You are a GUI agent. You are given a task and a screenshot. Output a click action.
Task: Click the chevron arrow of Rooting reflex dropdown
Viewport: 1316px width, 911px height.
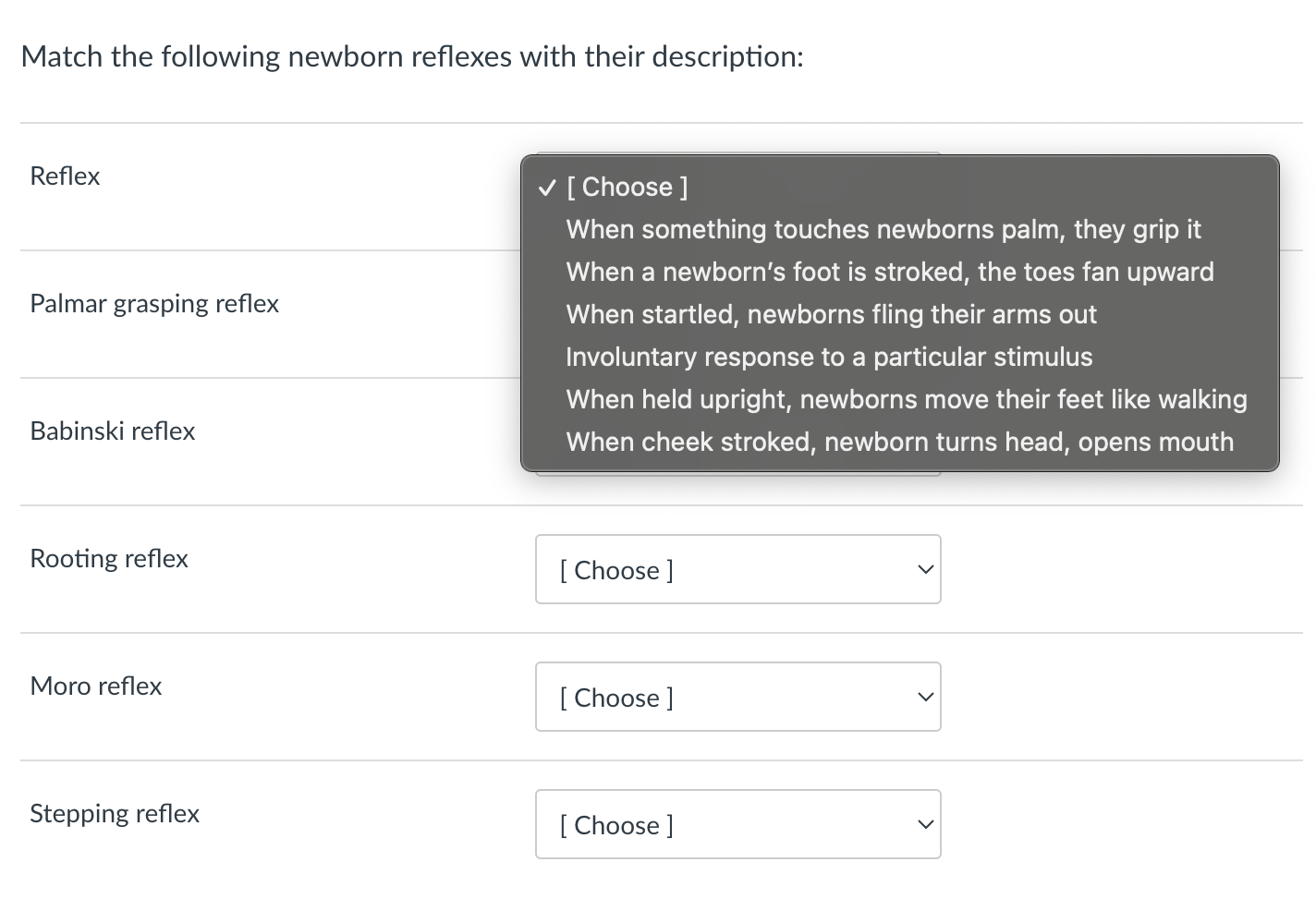pyautogui.click(x=924, y=570)
